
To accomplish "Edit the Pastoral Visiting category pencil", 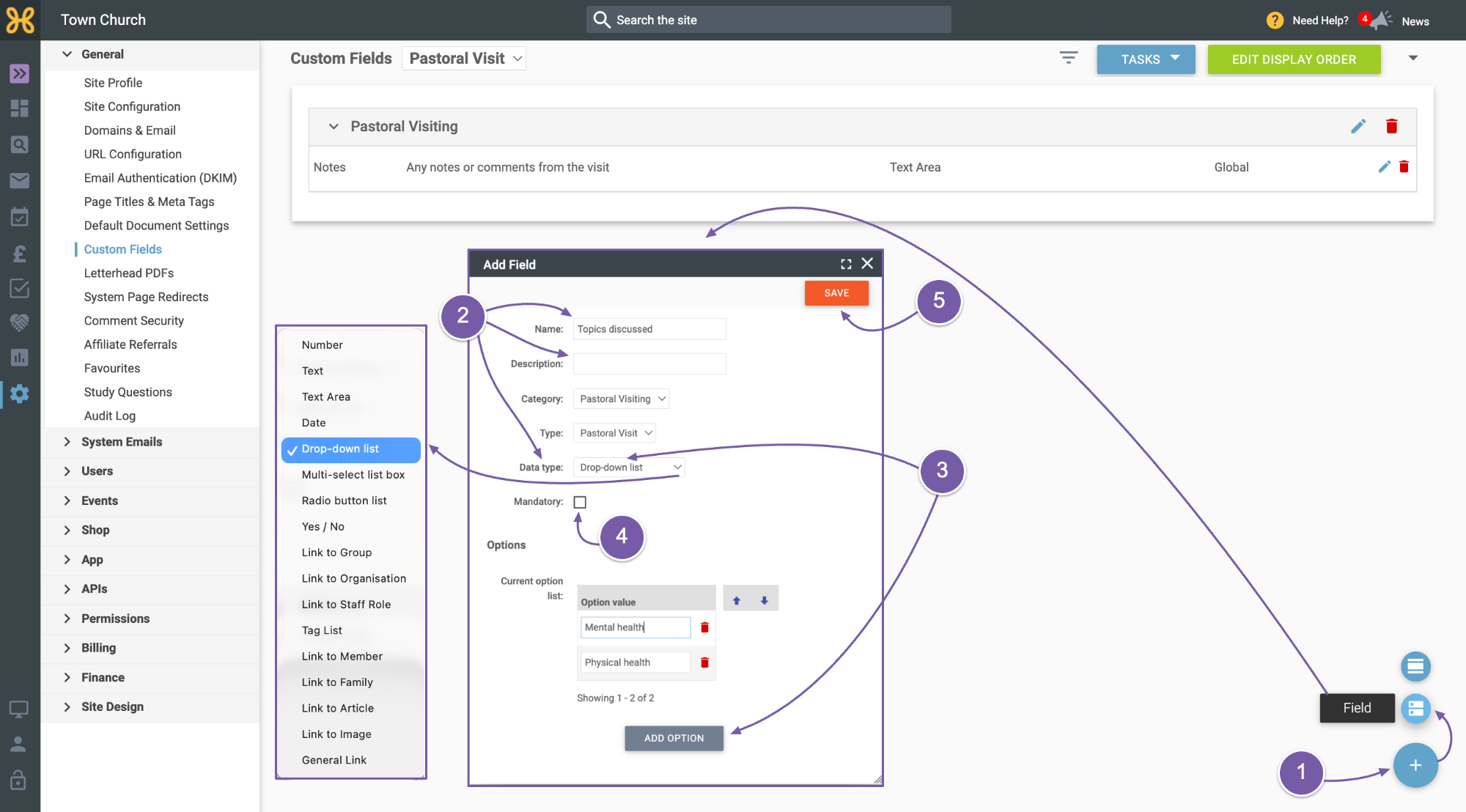I will click(1358, 126).
